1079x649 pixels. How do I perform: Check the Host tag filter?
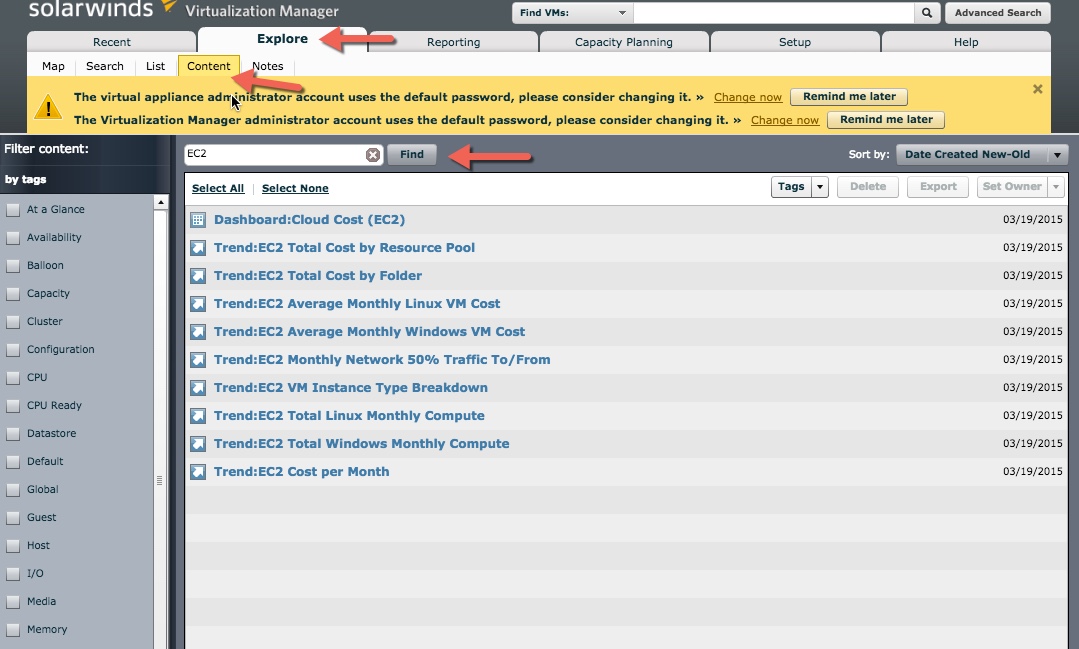[x=13, y=546]
